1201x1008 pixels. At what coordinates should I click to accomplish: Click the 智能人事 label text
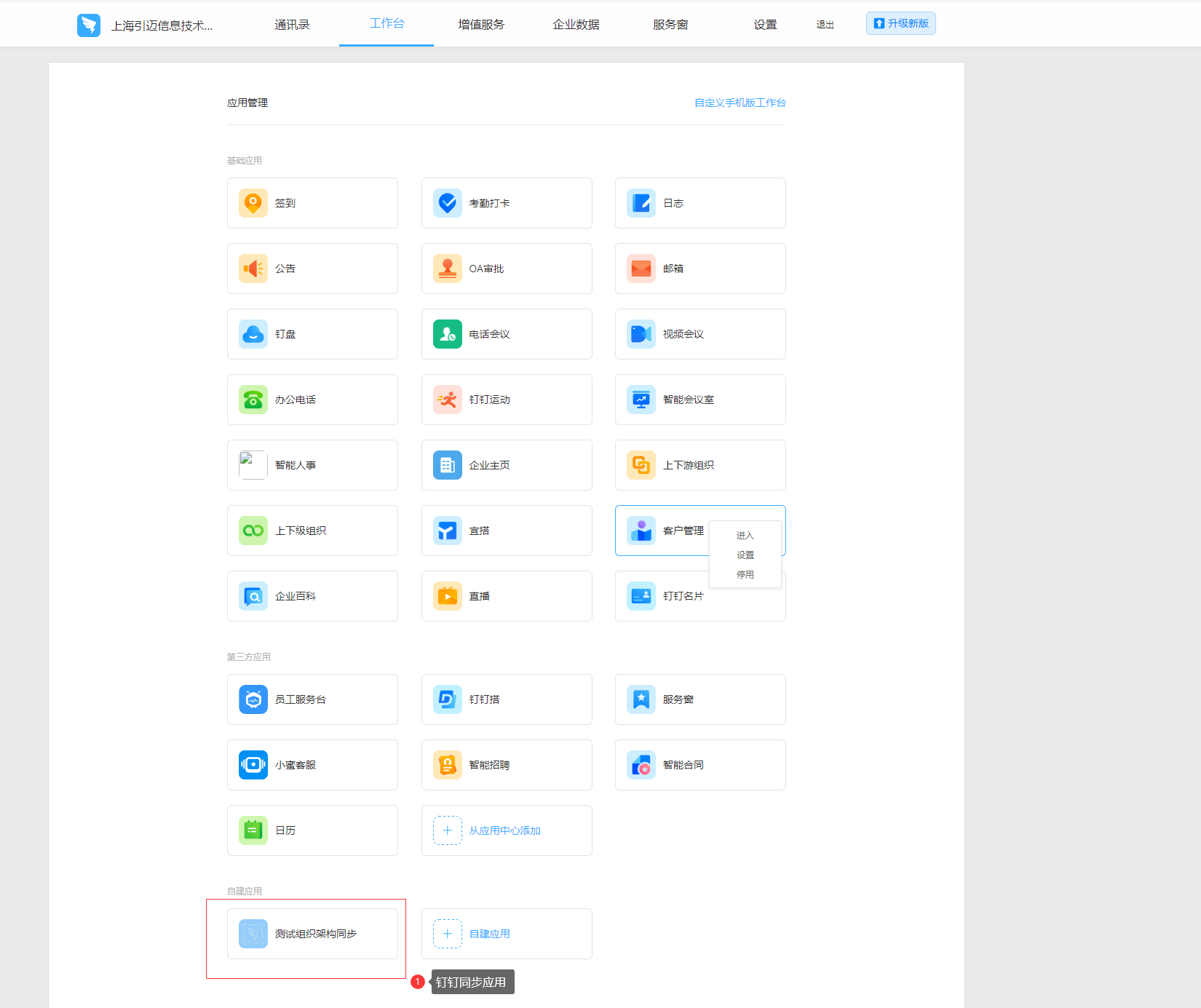point(296,465)
